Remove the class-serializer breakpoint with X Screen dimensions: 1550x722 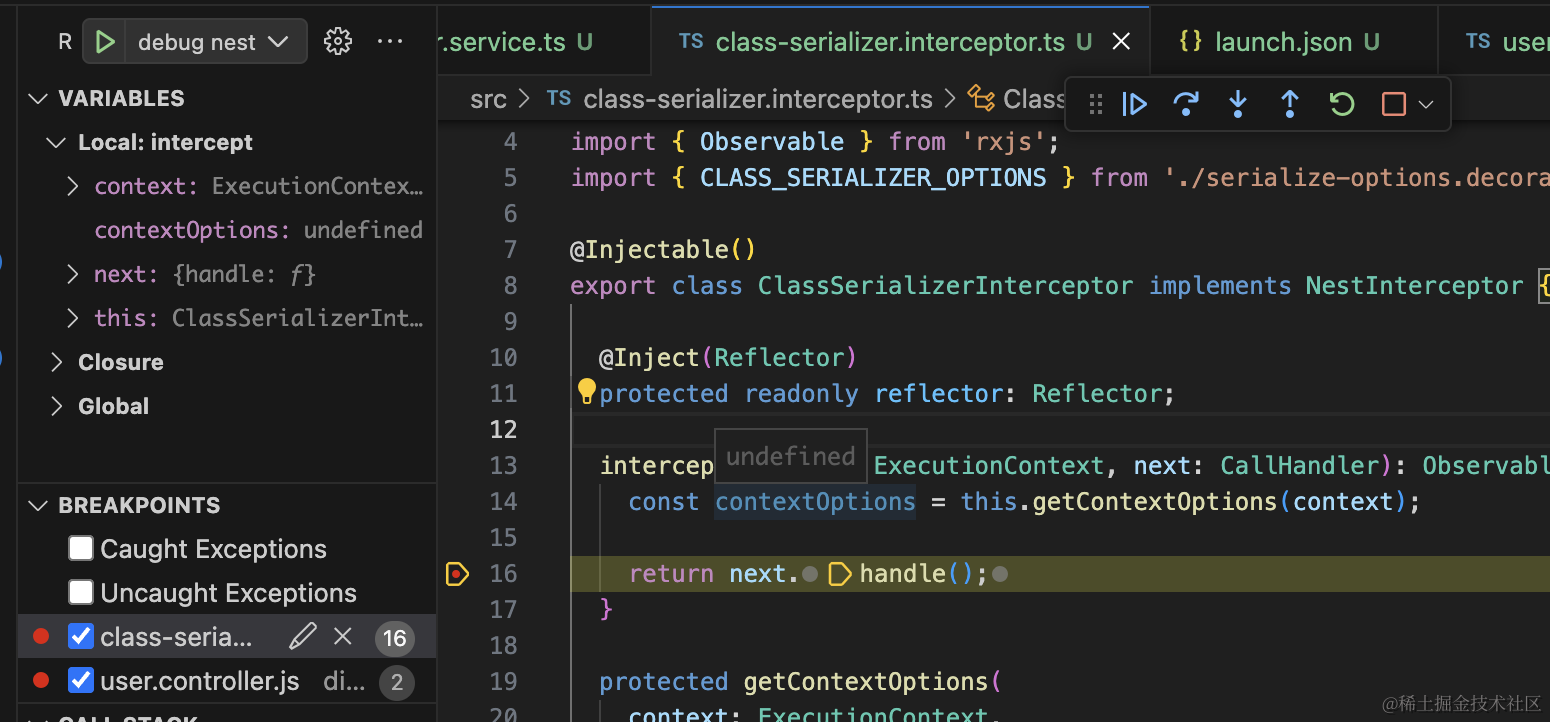[x=343, y=637]
